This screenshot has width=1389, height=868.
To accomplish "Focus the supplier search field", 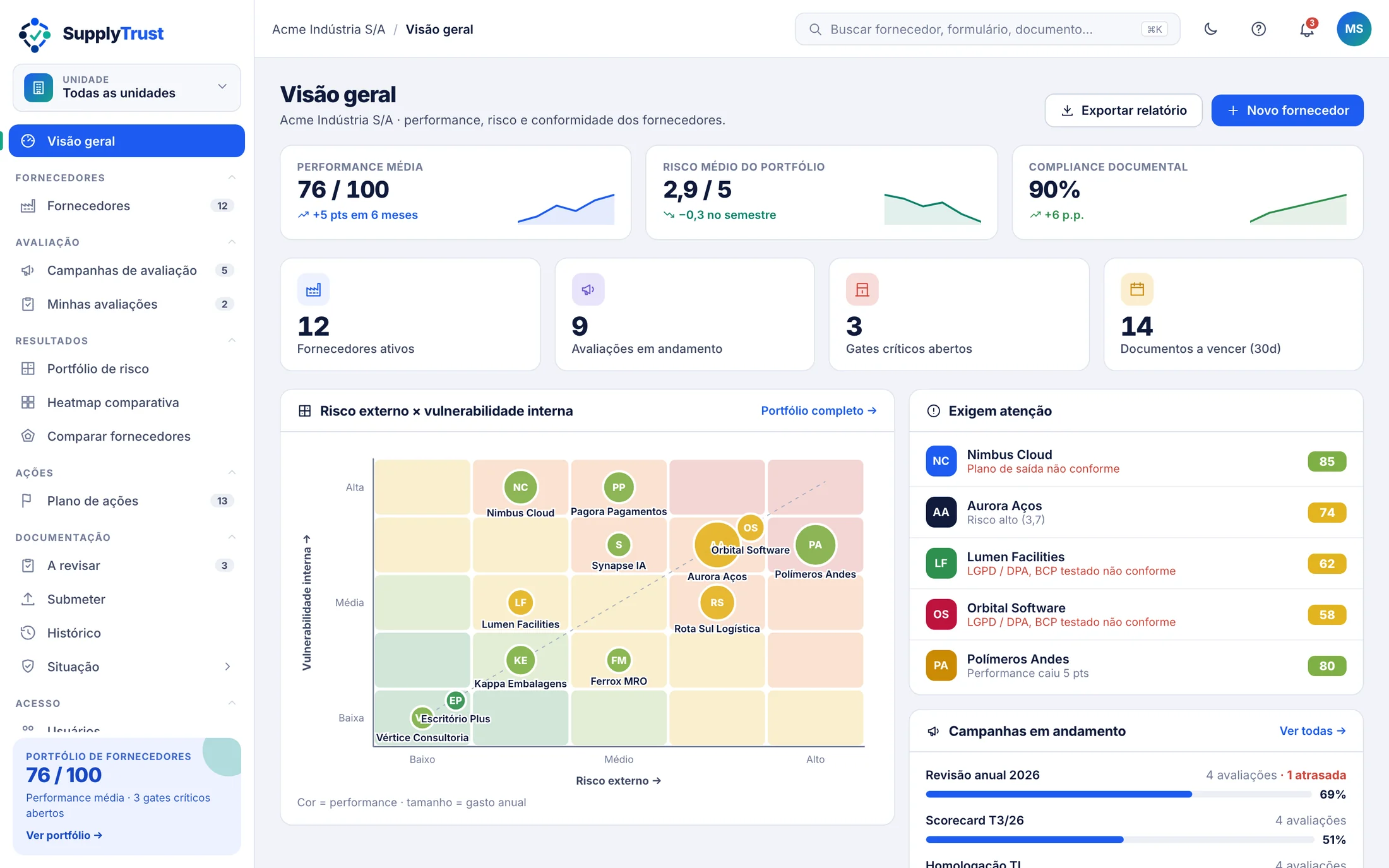I will coord(987,29).
